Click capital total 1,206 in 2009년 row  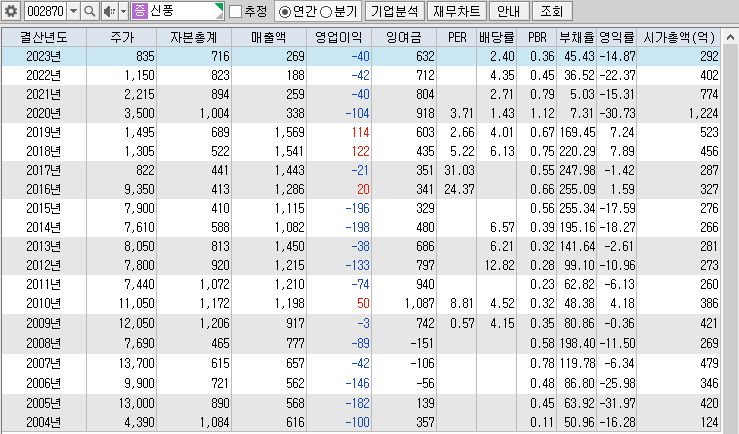214,323
